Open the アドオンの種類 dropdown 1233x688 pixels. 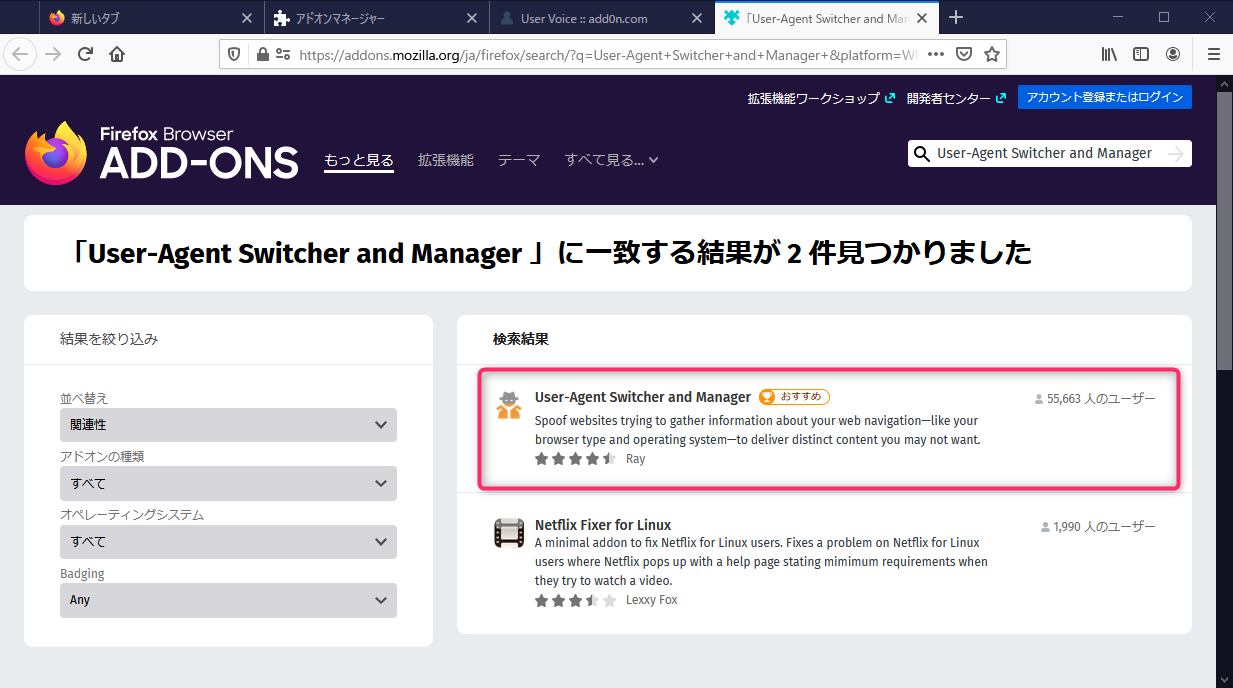point(228,483)
